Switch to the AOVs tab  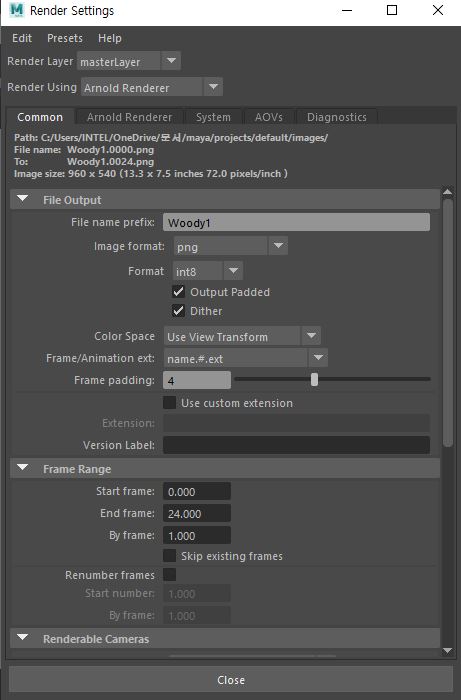[269, 117]
